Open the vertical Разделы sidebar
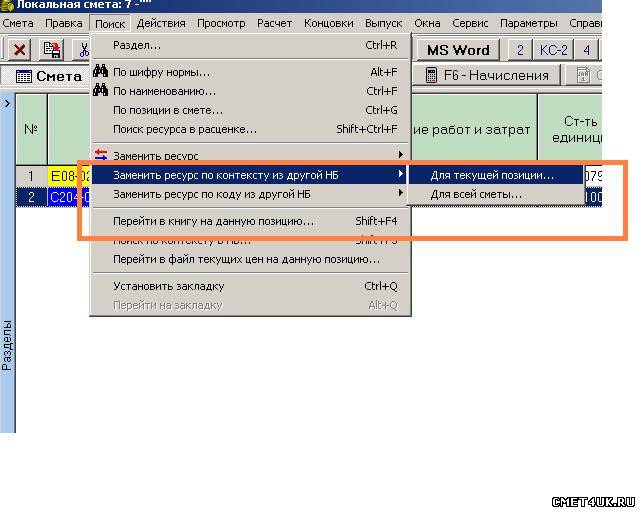Image resolution: width=640 pixels, height=512 pixels. 7,345
